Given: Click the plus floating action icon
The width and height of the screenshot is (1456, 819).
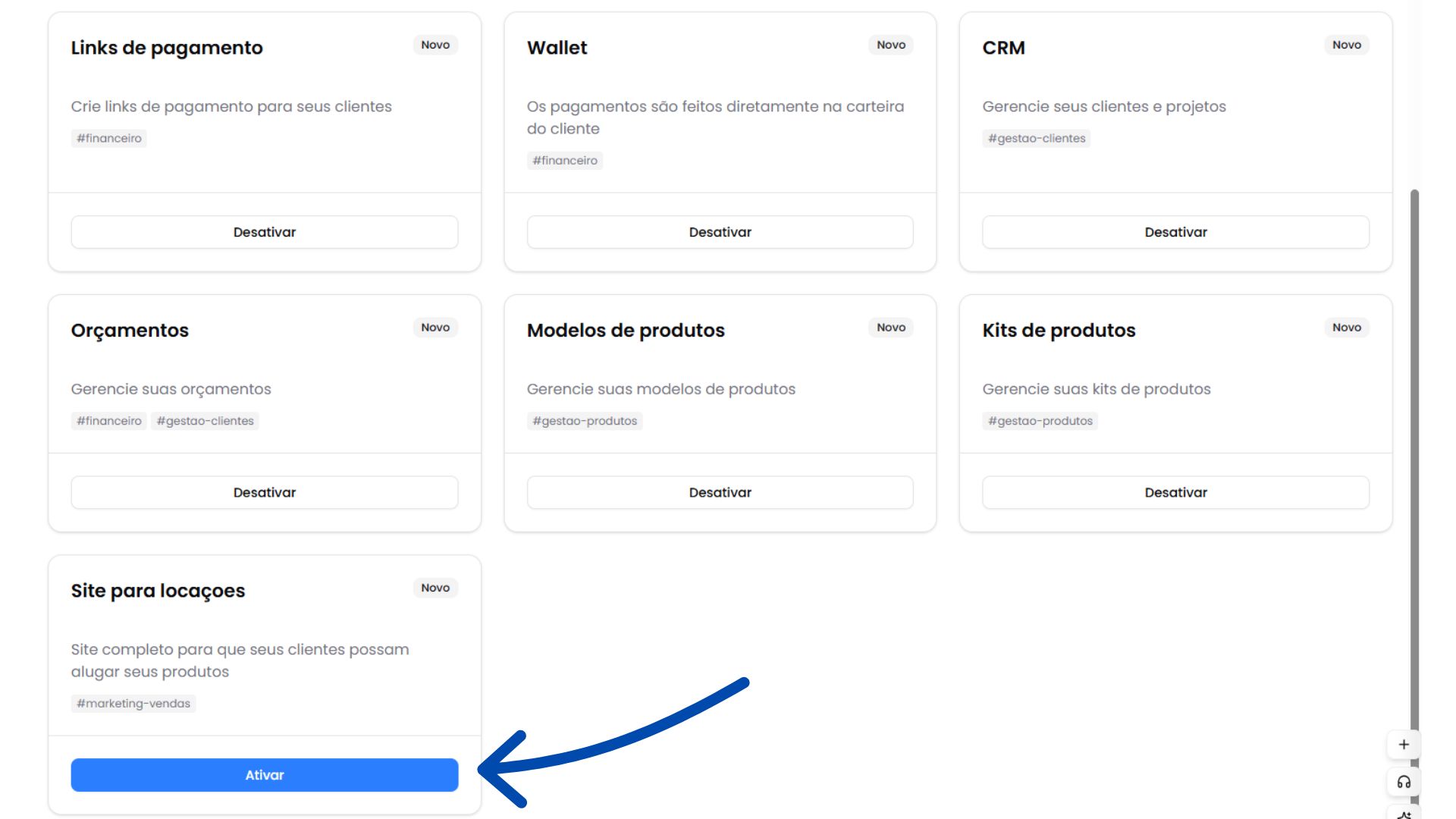Looking at the screenshot, I should pyautogui.click(x=1403, y=745).
